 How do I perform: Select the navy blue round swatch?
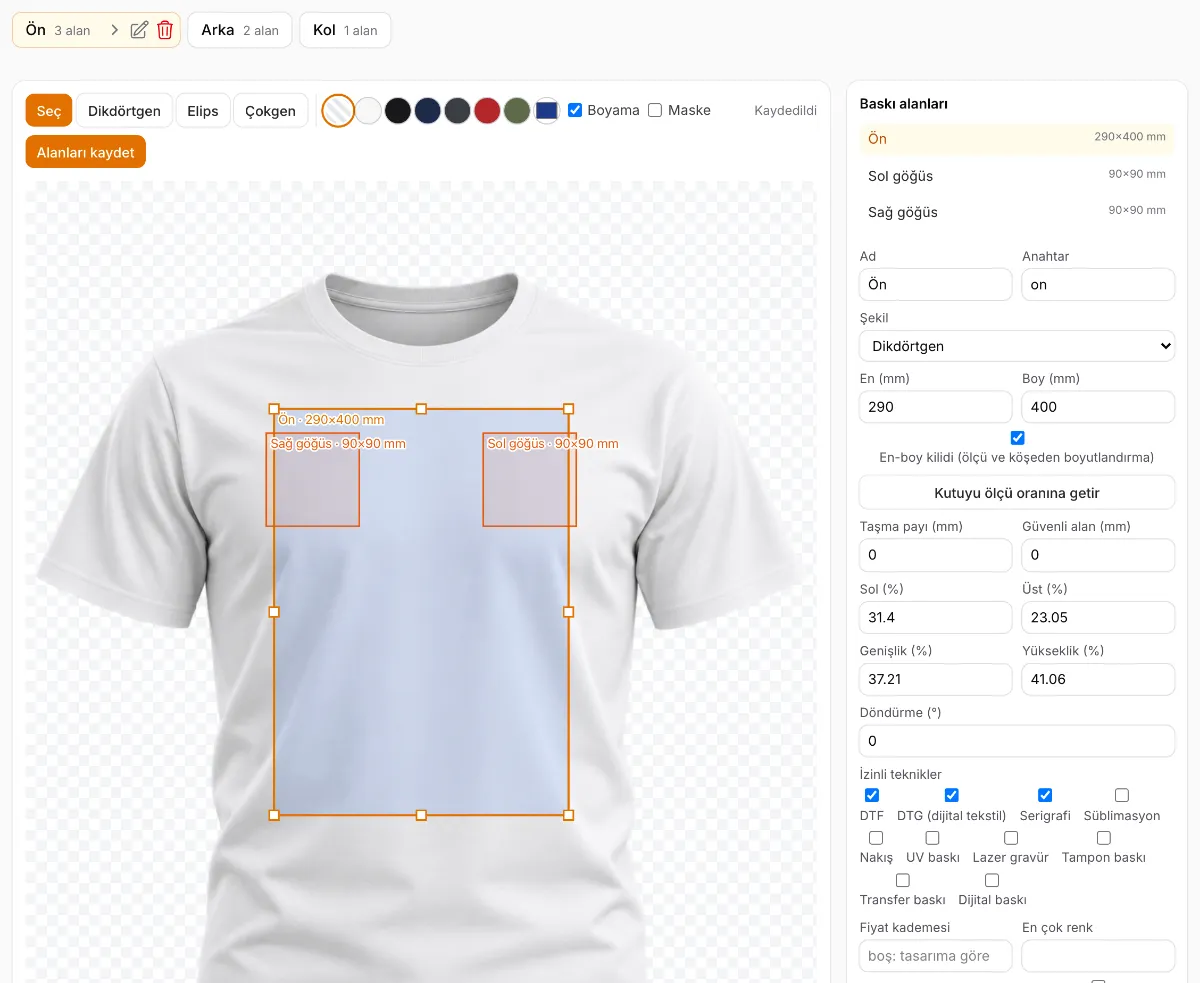tap(428, 110)
